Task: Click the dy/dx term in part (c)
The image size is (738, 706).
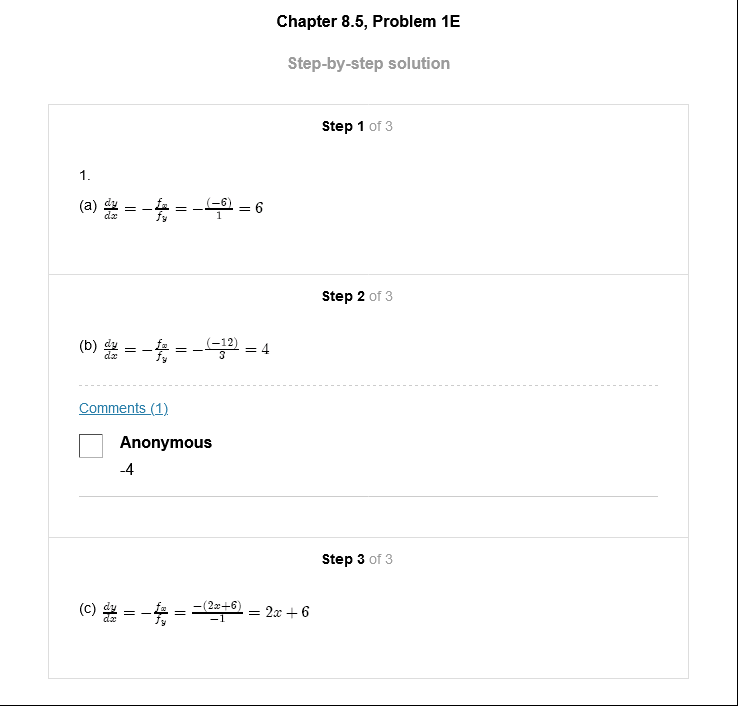Action: click(x=110, y=611)
